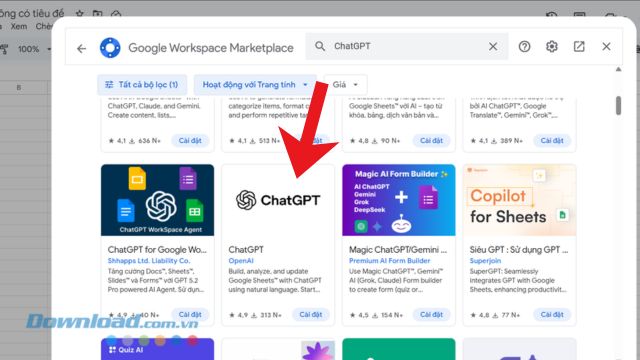Open 'Magic ChatGPT/Gemini ...' title
The width and height of the screenshot is (640, 360).
398,249
